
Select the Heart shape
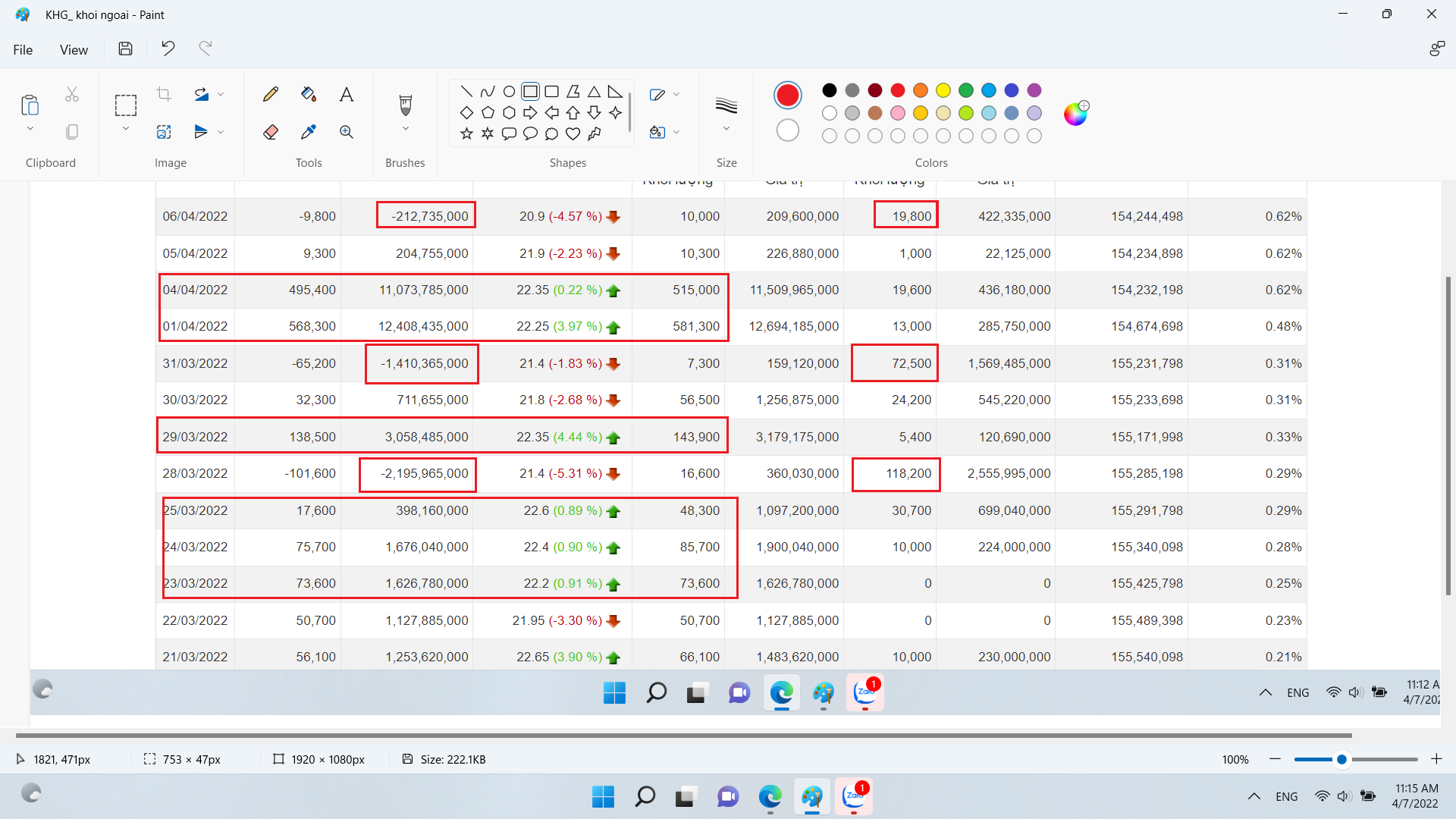pyautogui.click(x=573, y=134)
